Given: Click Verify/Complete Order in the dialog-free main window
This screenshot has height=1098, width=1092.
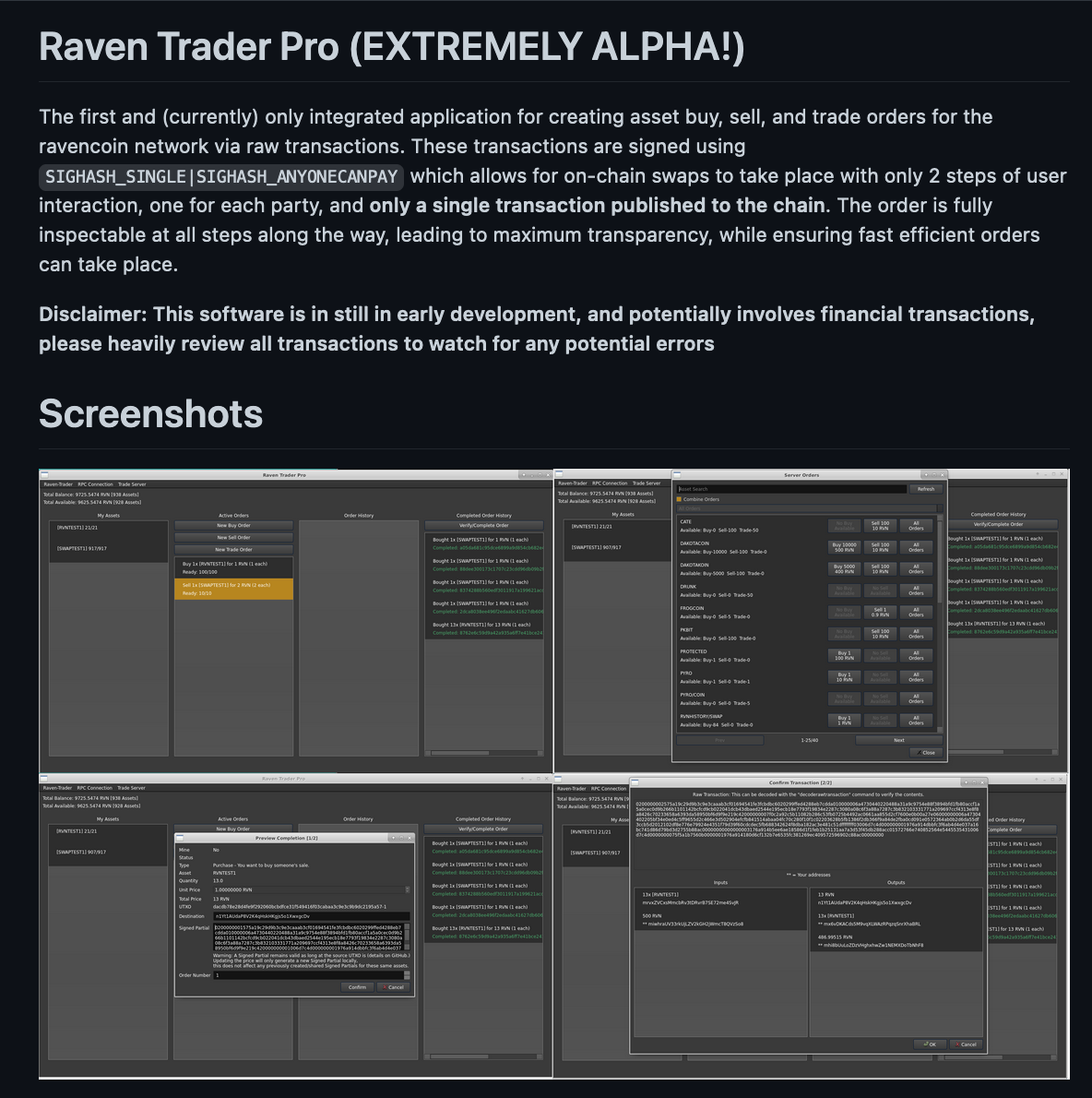Looking at the screenshot, I should click(x=483, y=525).
